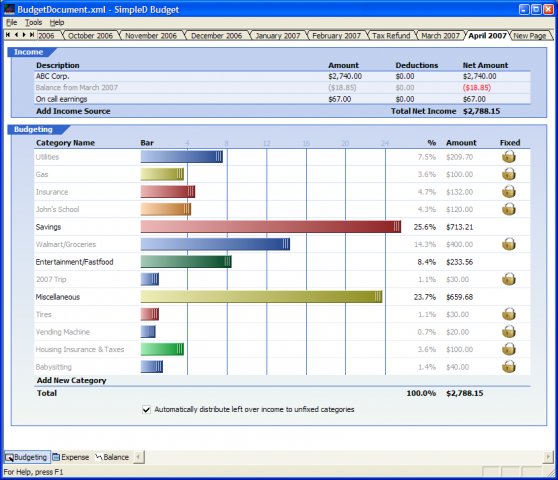The image size is (558, 480).
Task: Open the Tax Refund tab
Action: tap(391, 36)
